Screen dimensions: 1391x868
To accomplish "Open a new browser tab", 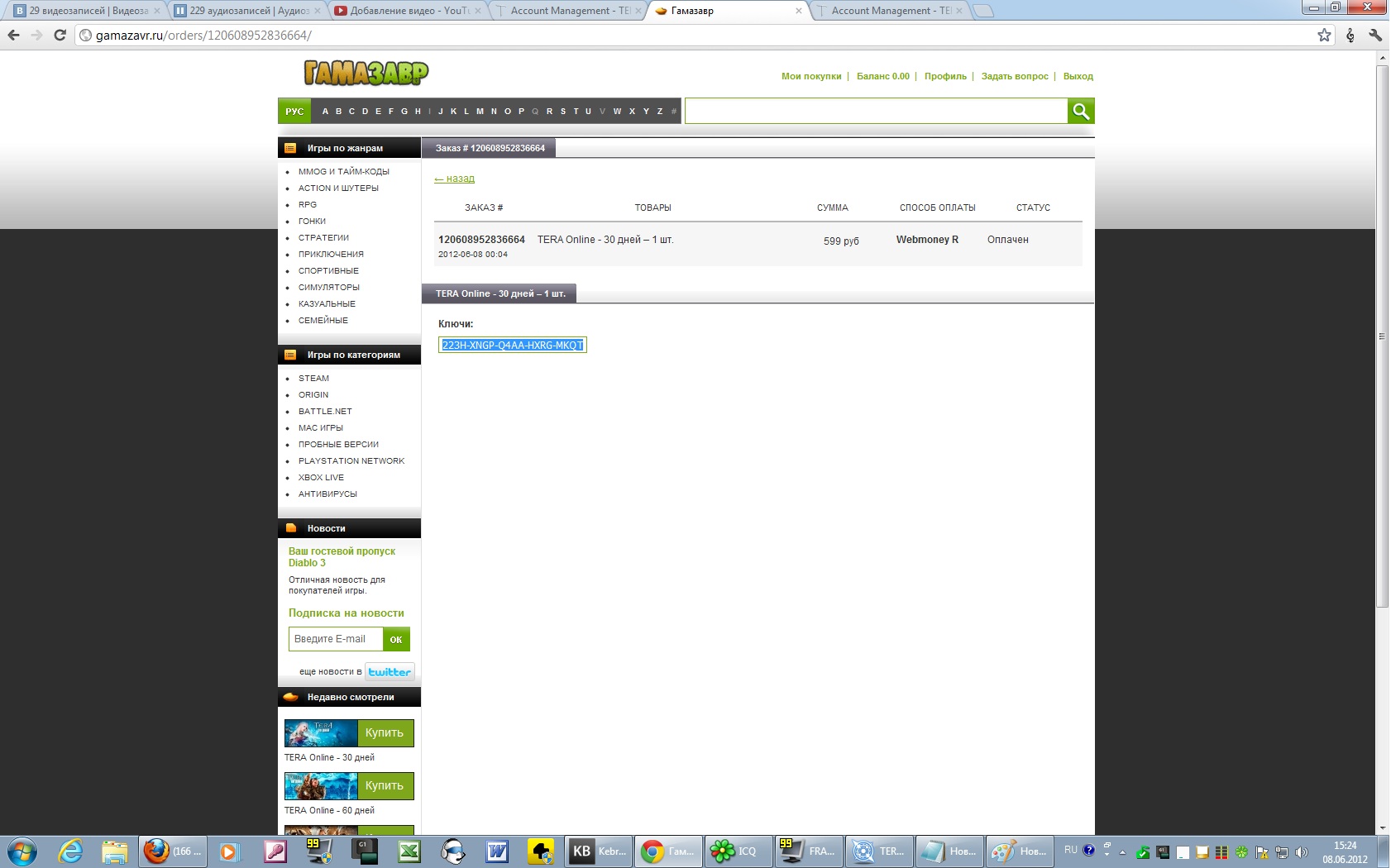I will coord(982,11).
